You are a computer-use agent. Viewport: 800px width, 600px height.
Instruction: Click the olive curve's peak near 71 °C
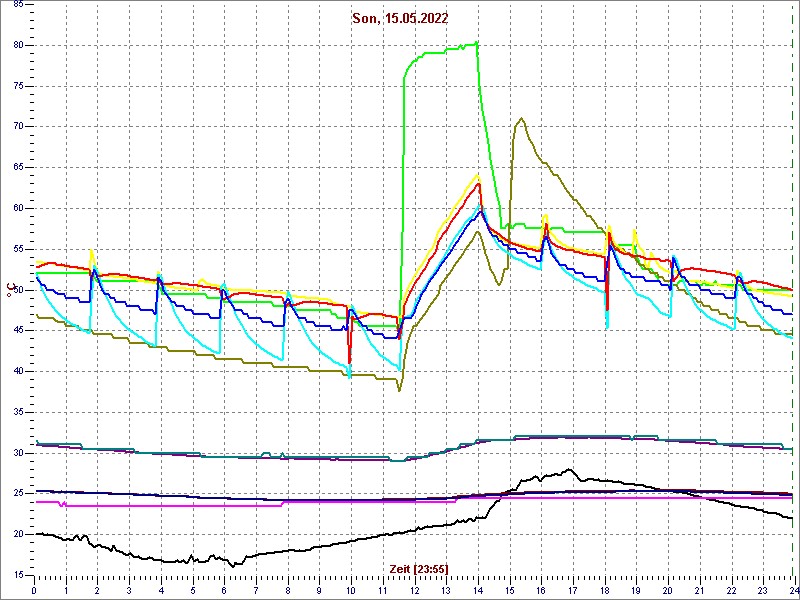(521, 118)
